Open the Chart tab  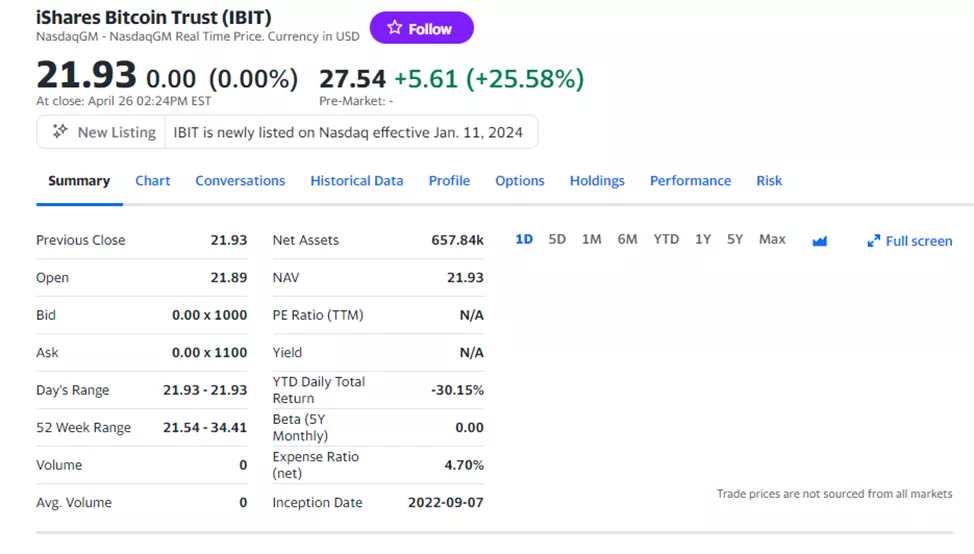[x=153, y=181]
